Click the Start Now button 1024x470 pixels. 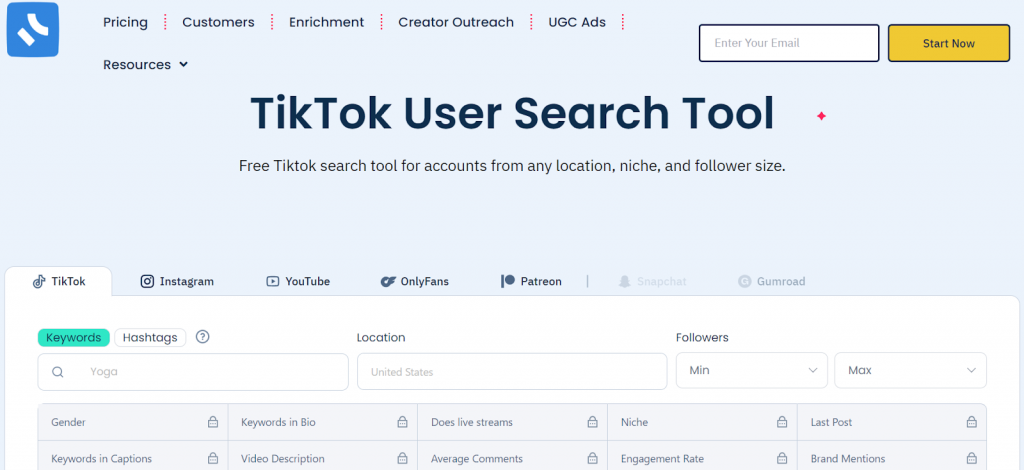pyautogui.click(x=949, y=43)
